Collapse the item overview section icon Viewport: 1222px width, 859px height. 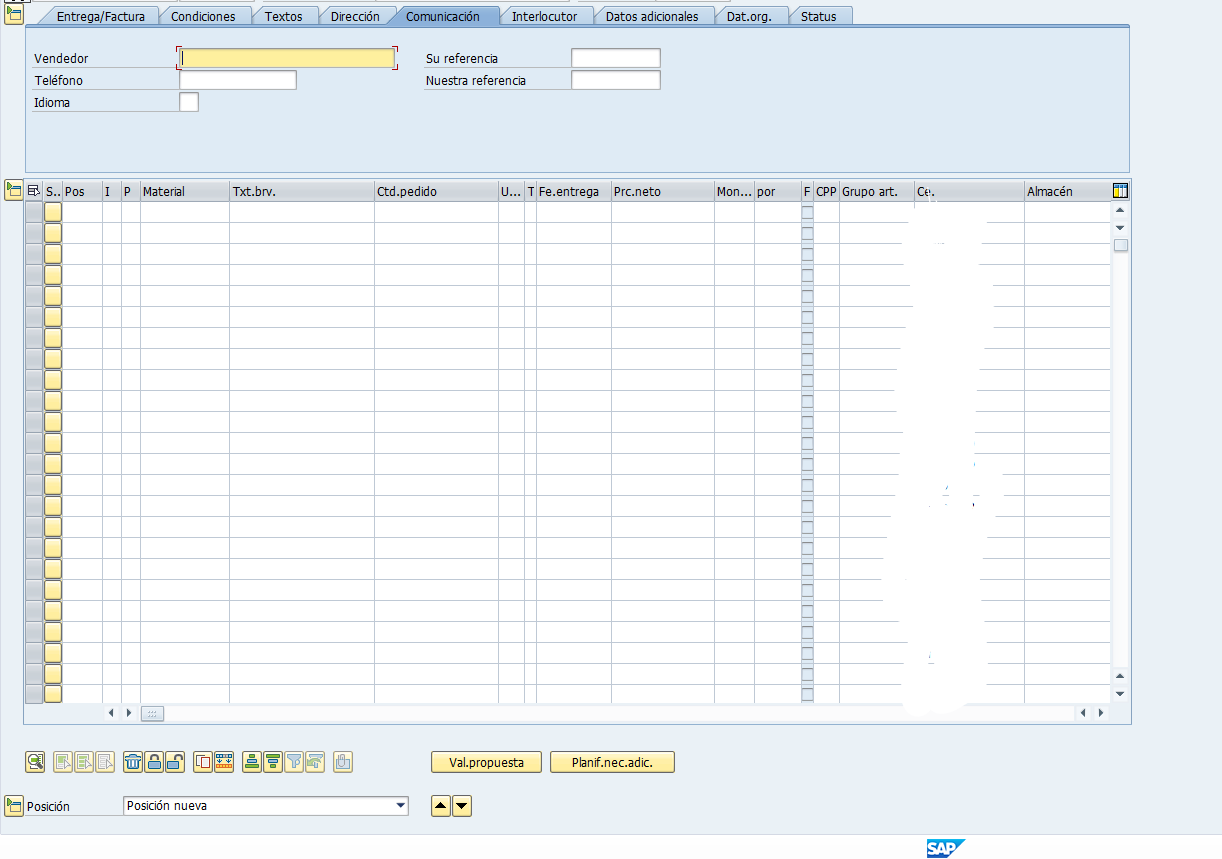tap(14, 190)
